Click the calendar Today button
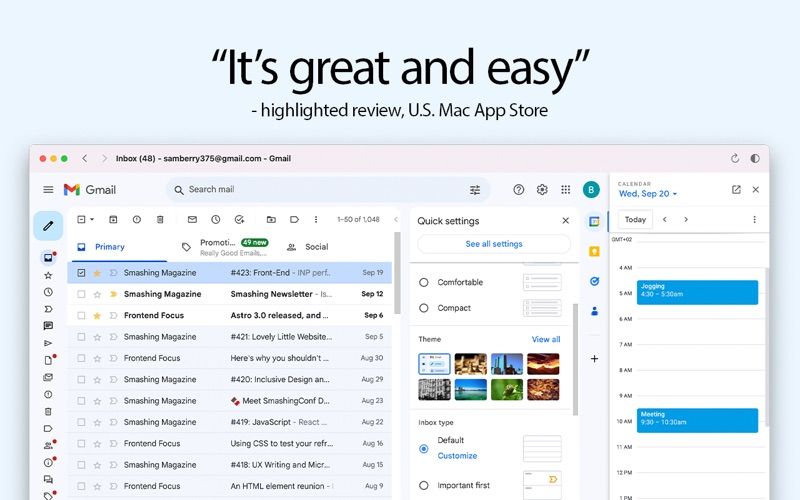The width and height of the screenshot is (800, 500). pos(635,219)
